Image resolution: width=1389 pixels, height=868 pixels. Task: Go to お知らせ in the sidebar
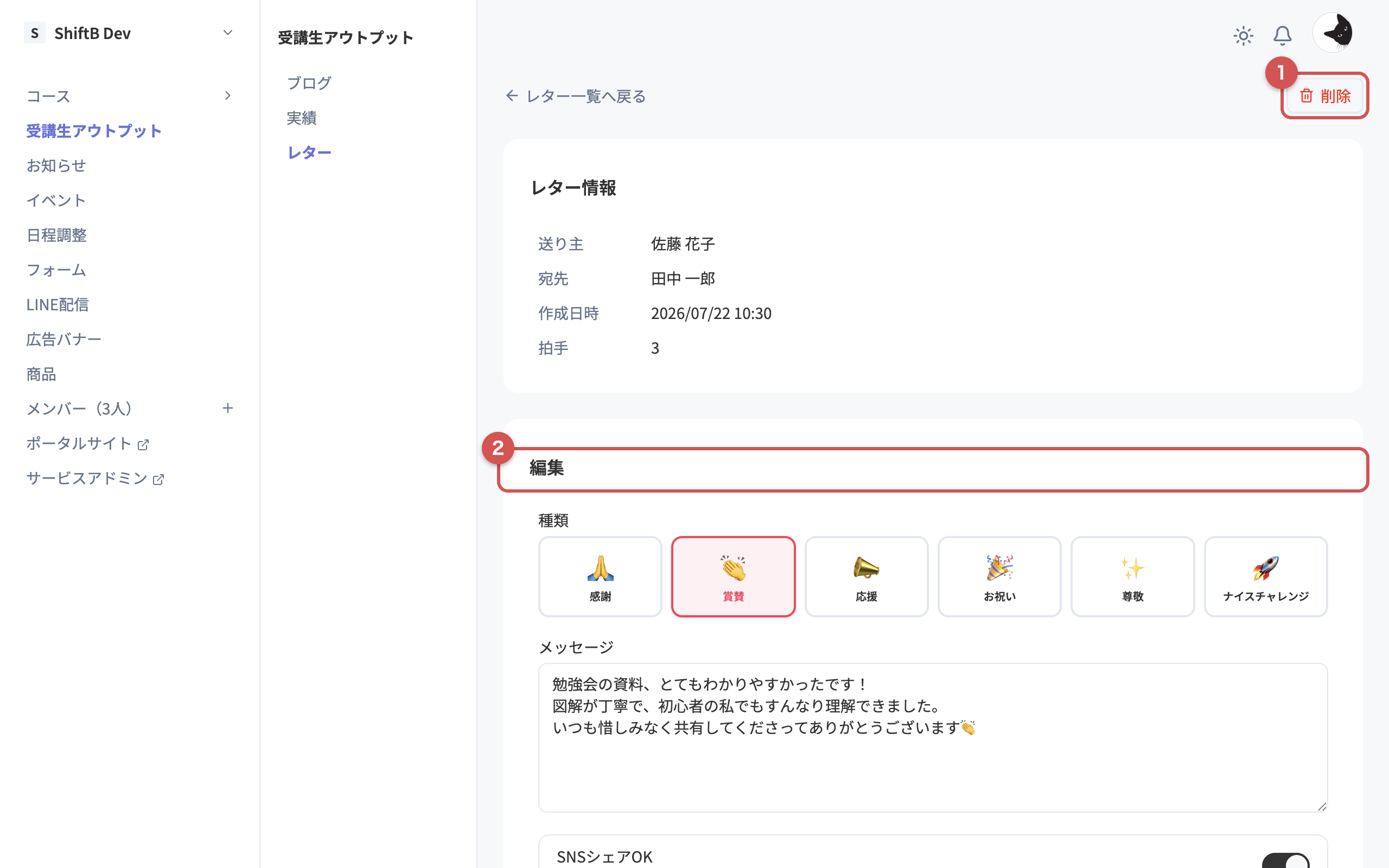[56, 165]
